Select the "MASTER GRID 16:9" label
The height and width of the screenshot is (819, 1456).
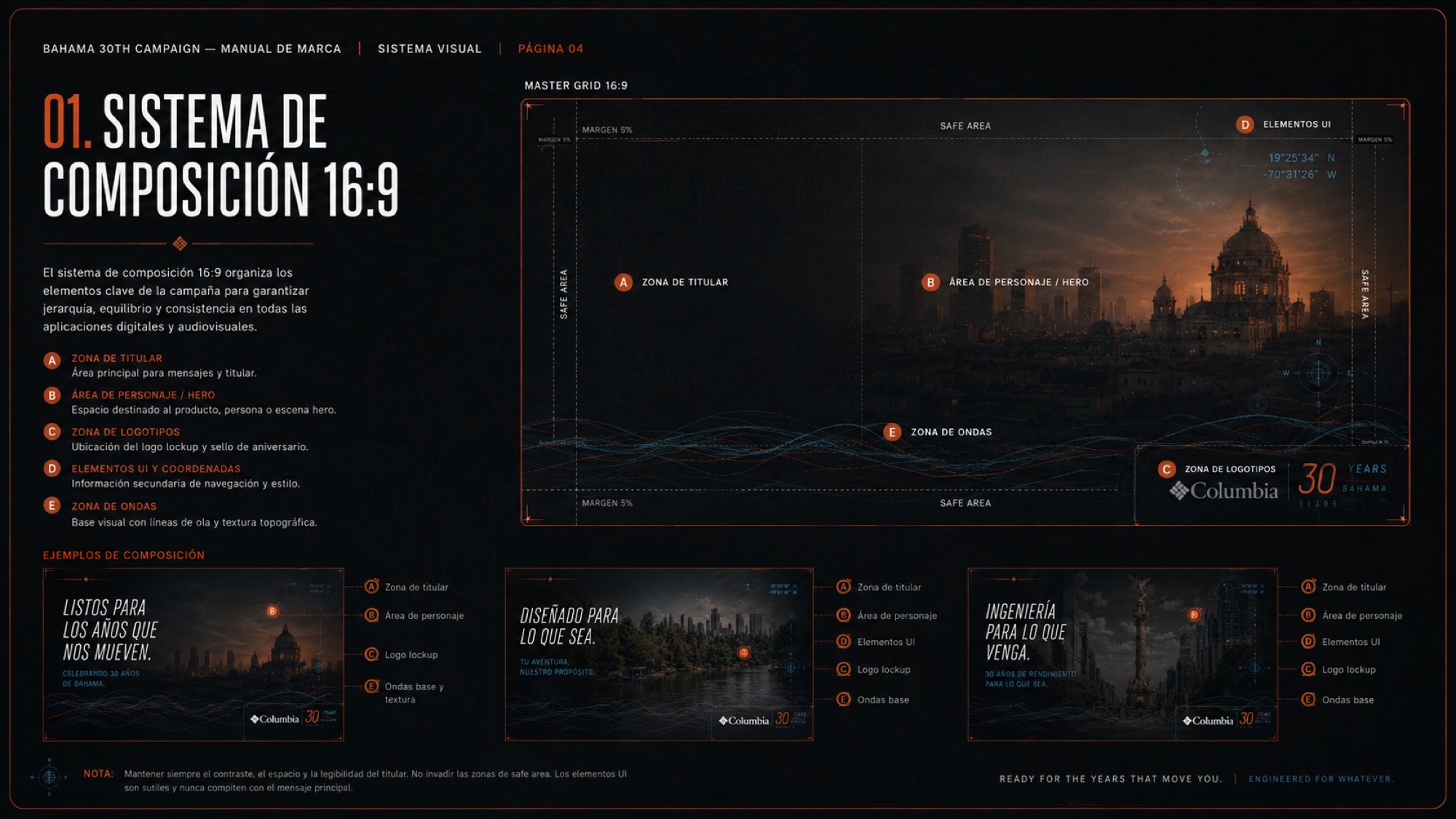(x=576, y=85)
